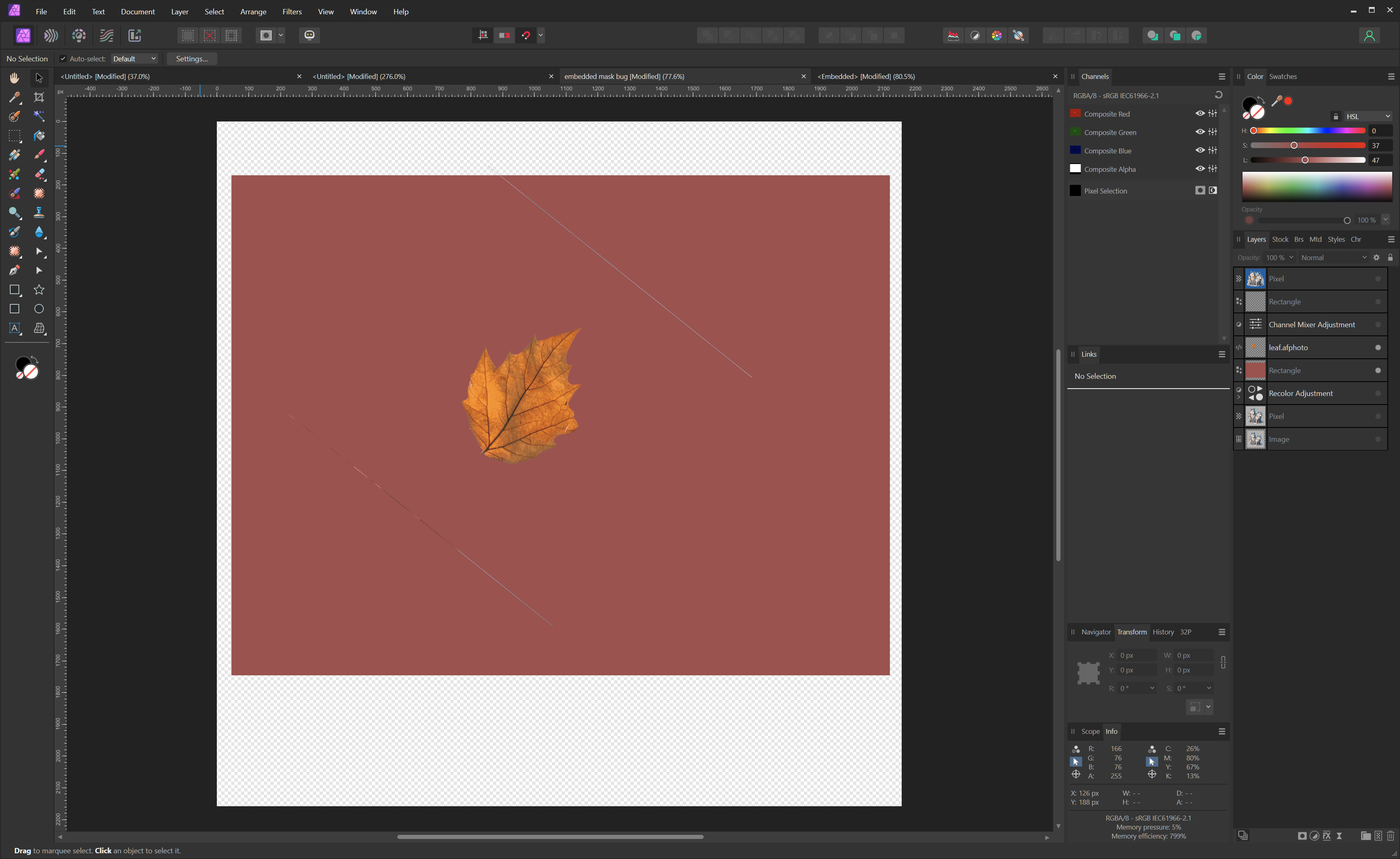
Task: Open the Liquify Persona
Action: pyautogui.click(x=51, y=36)
